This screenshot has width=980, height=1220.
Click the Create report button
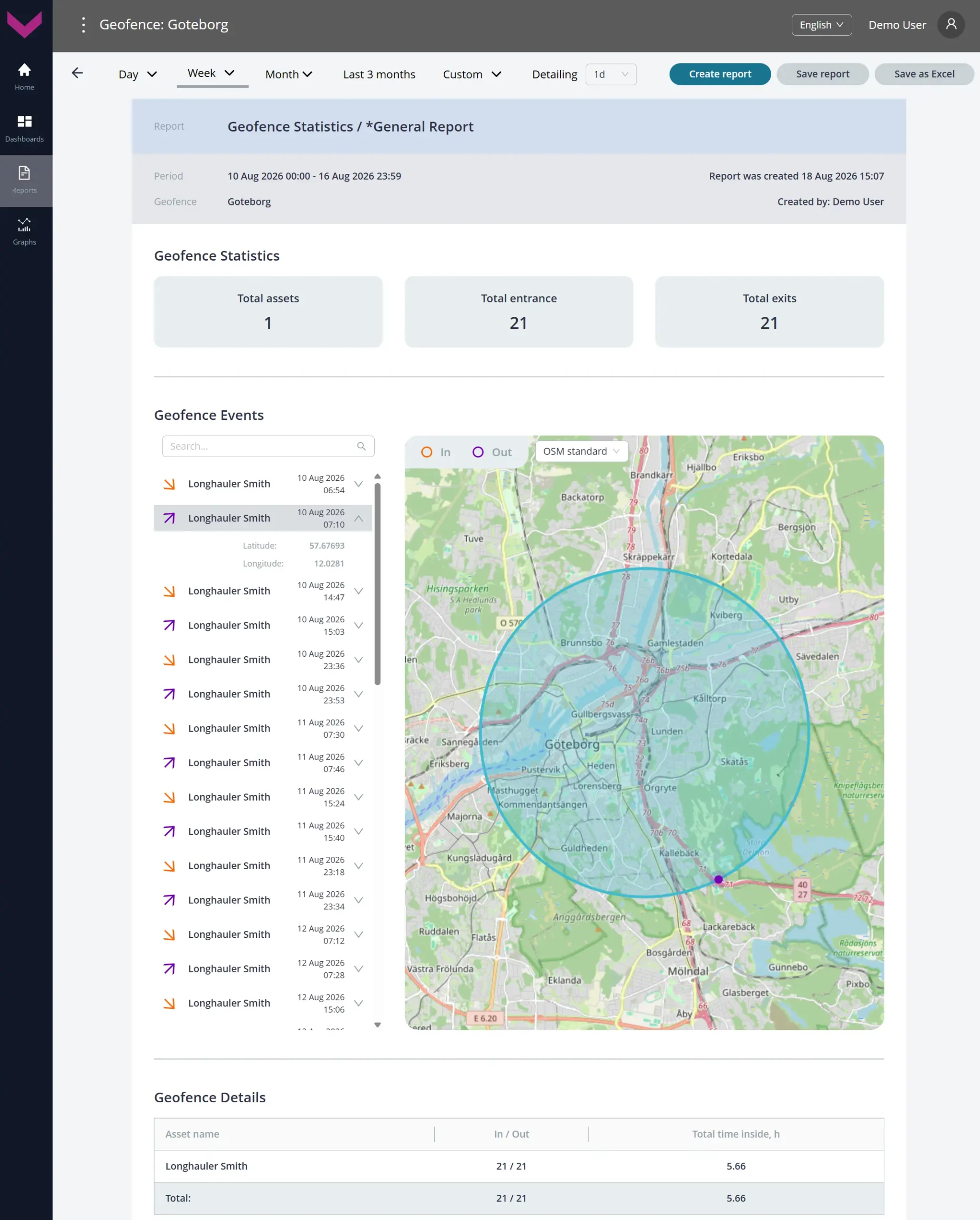pos(720,74)
